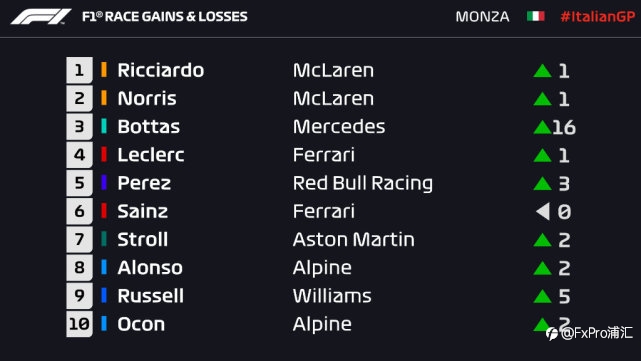
Task: Click the teal Mercedes color bar for Bottas
Action: pyautogui.click(x=104, y=126)
